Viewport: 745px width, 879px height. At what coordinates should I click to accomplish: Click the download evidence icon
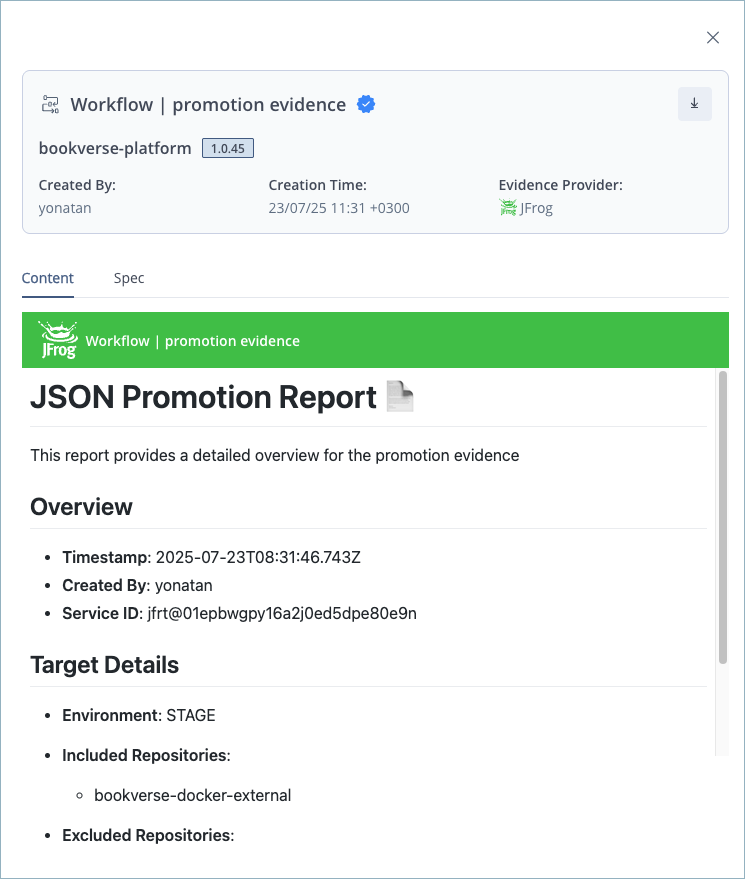[x=695, y=104]
